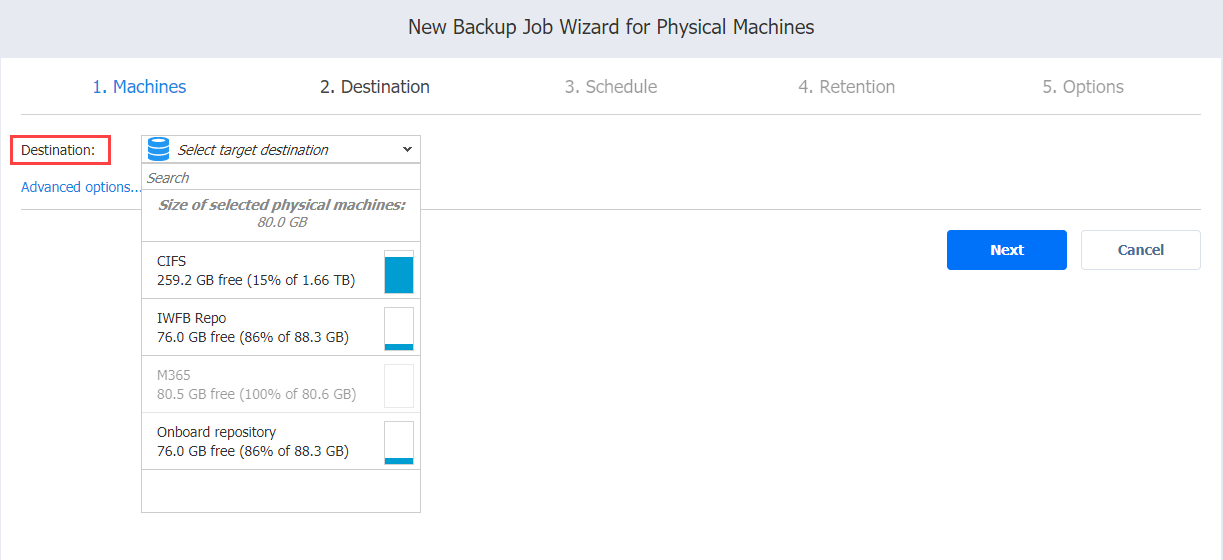1223x560 pixels.
Task: Open the Advanced options link
Action: click(x=81, y=187)
